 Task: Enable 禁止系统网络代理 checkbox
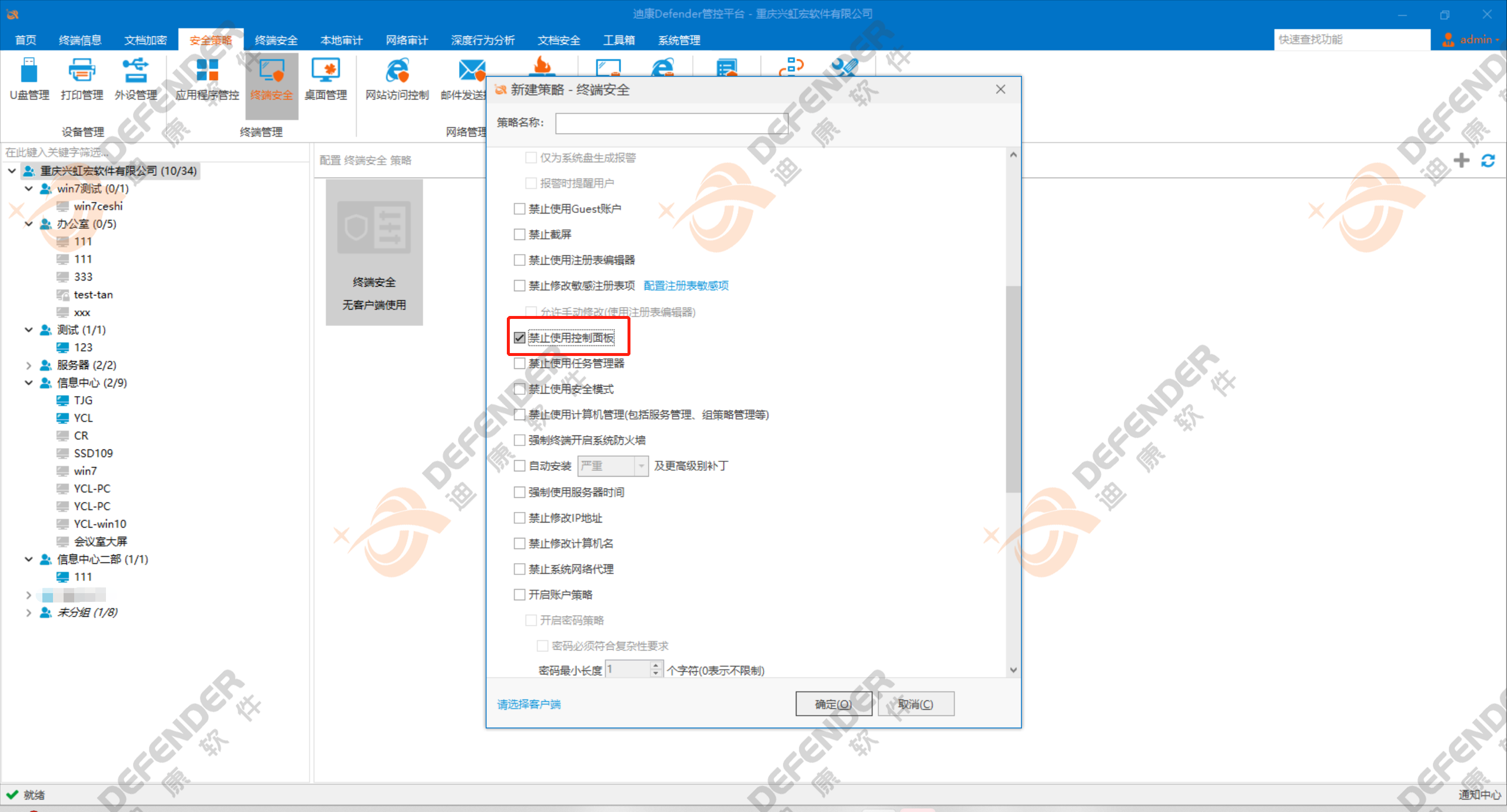click(519, 569)
